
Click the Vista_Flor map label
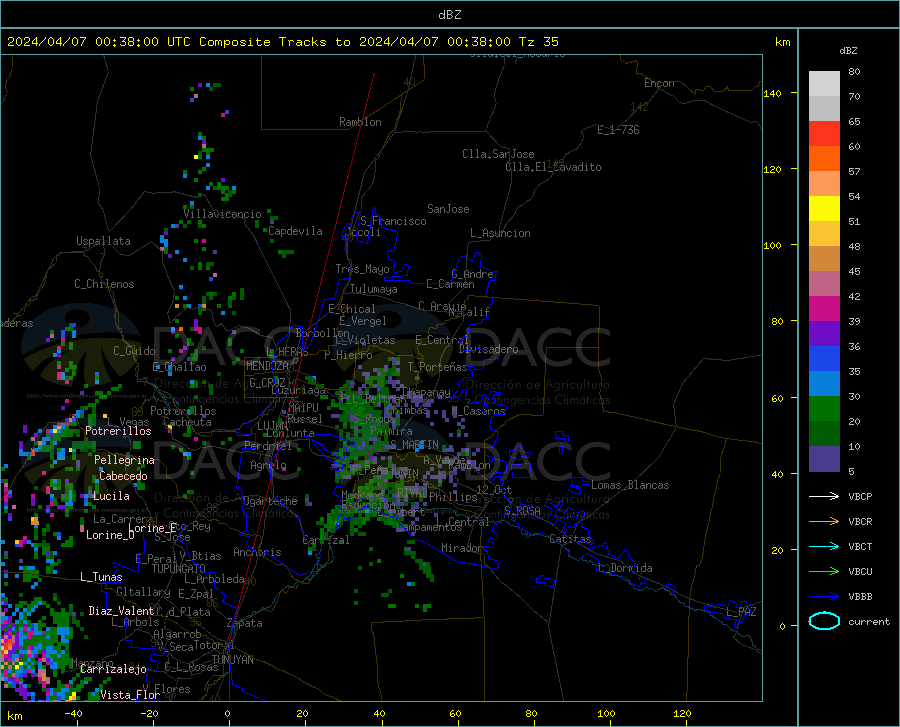pos(130,695)
